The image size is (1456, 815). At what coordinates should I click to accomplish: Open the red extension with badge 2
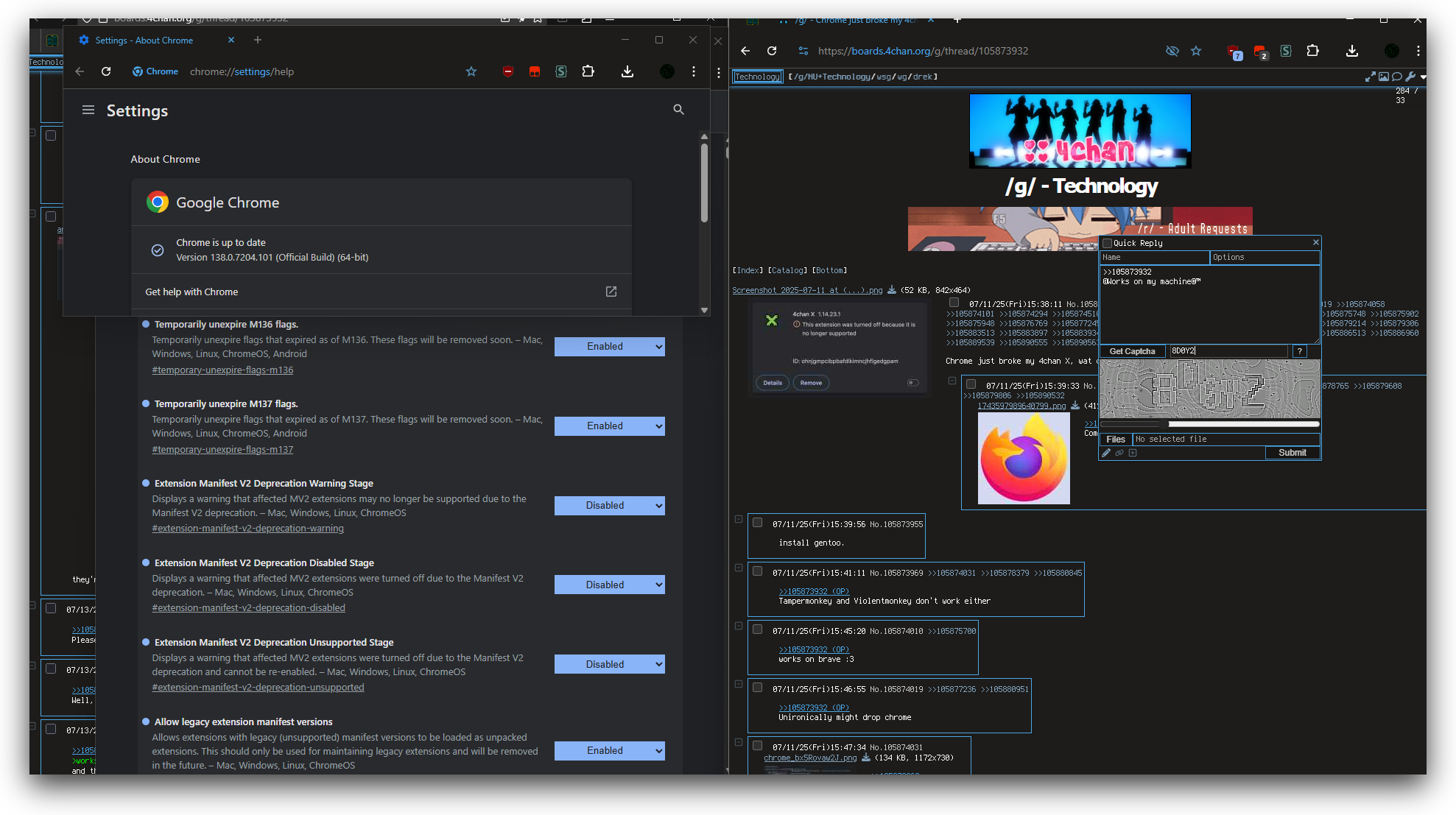1261,52
